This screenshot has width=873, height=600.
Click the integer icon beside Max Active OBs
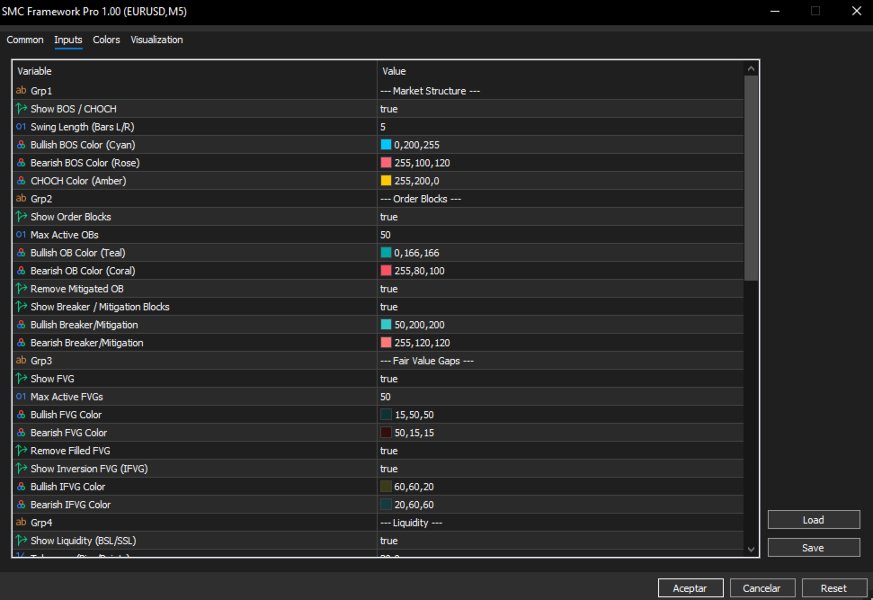[21, 234]
